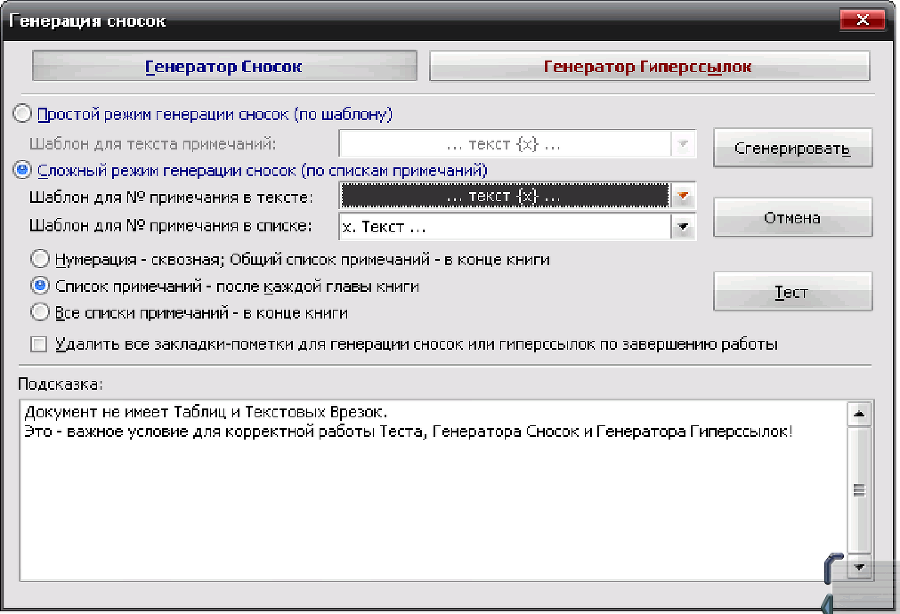Screen dimensions: 900x614
Task: Choose Нумерация - сквозная numbering mode
Action: click(x=40, y=258)
